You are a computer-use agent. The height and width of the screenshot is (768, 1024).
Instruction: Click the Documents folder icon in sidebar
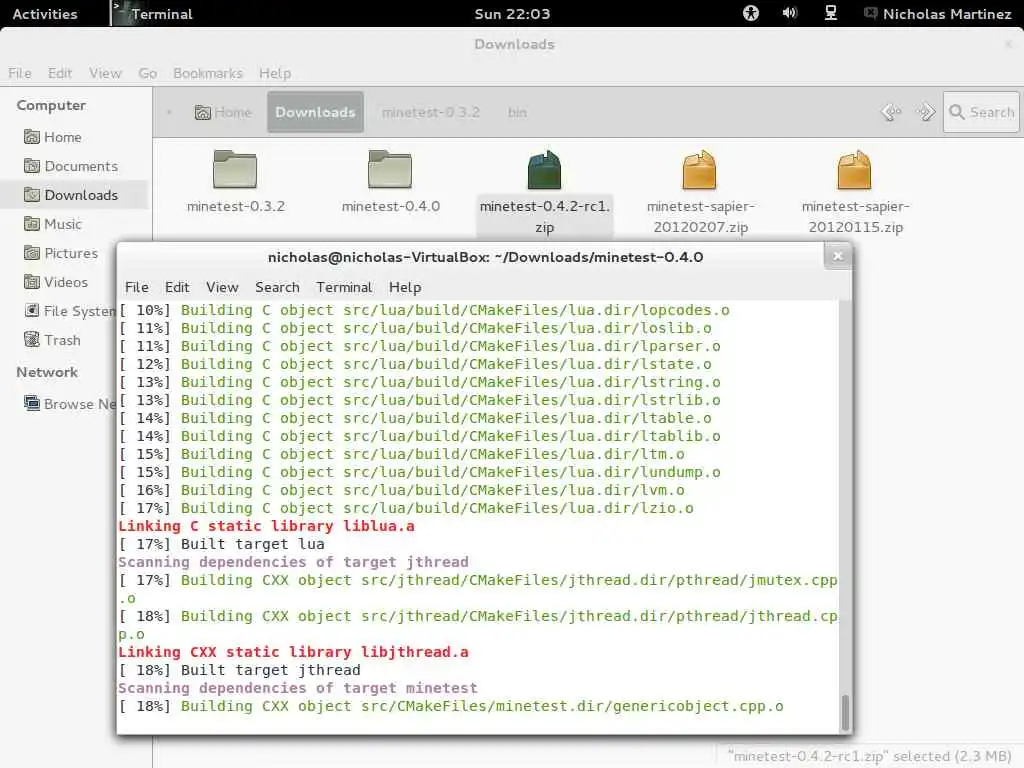coord(31,166)
